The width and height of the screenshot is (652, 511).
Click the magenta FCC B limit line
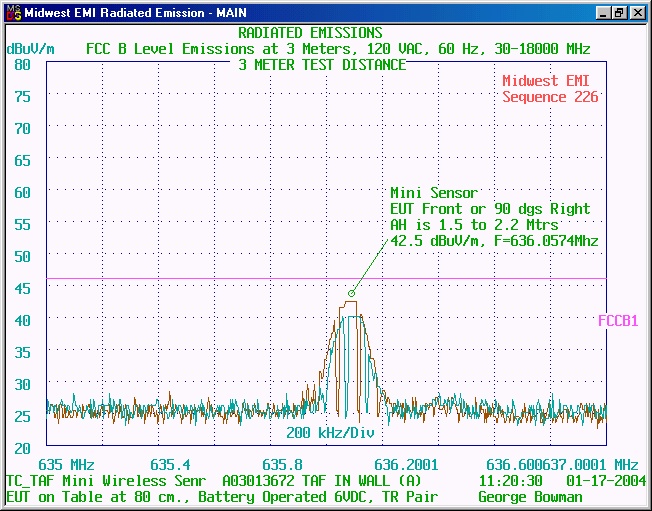point(200,279)
